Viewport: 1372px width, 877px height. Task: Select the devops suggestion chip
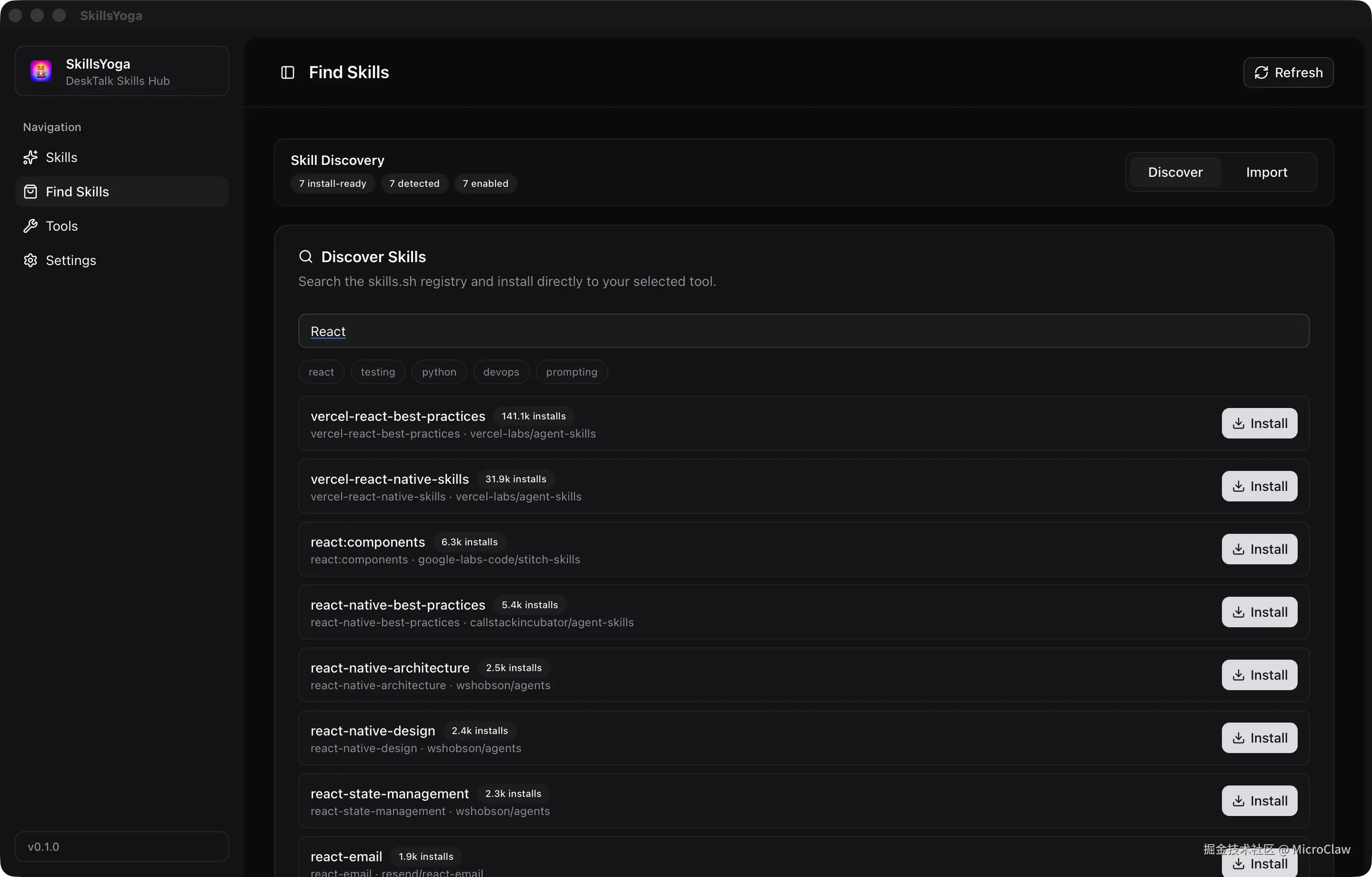click(501, 372)
